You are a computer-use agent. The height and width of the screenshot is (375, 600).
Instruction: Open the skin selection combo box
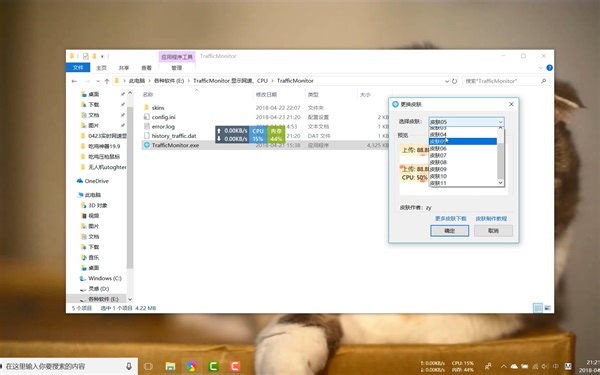point(466,122)
